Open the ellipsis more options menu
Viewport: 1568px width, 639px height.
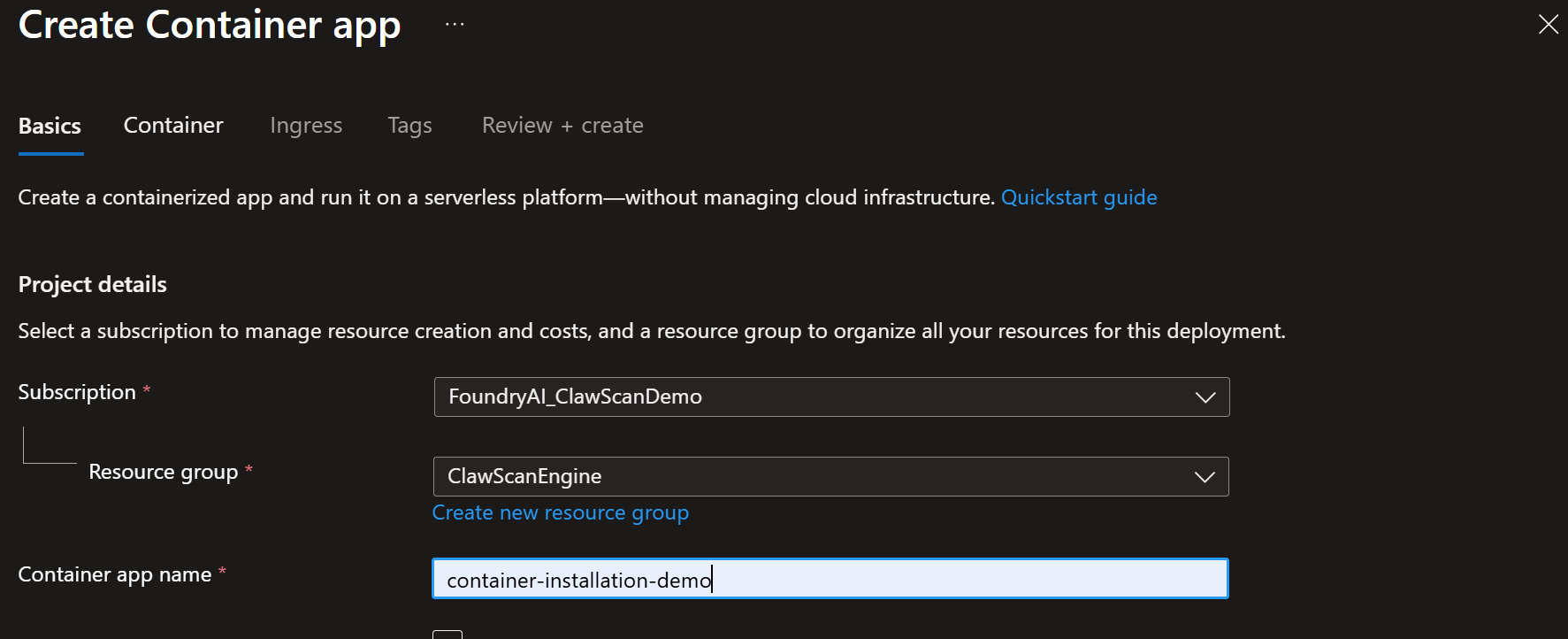pyautogui.click(x=455, y=25)
